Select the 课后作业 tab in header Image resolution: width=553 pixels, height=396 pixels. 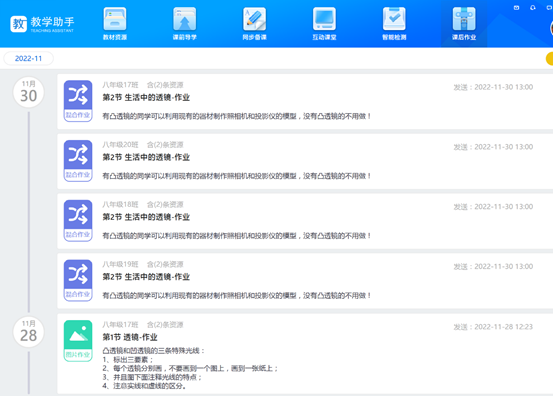point(464,23)
